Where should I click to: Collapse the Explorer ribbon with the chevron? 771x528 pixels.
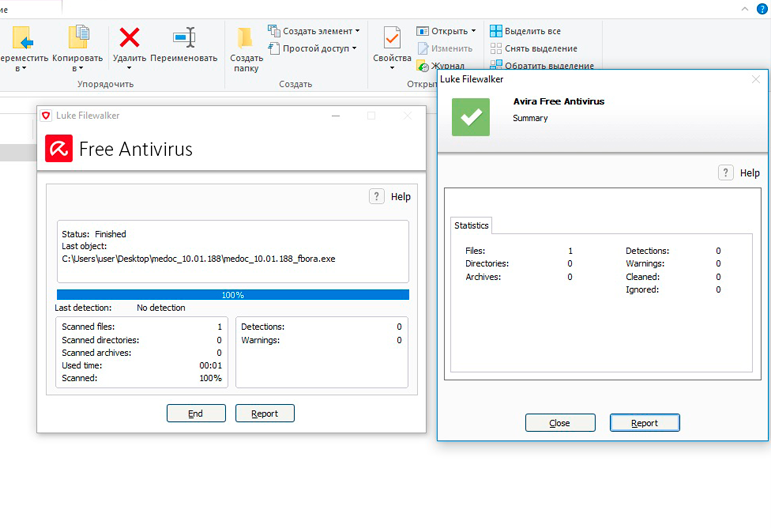point(744,9)
